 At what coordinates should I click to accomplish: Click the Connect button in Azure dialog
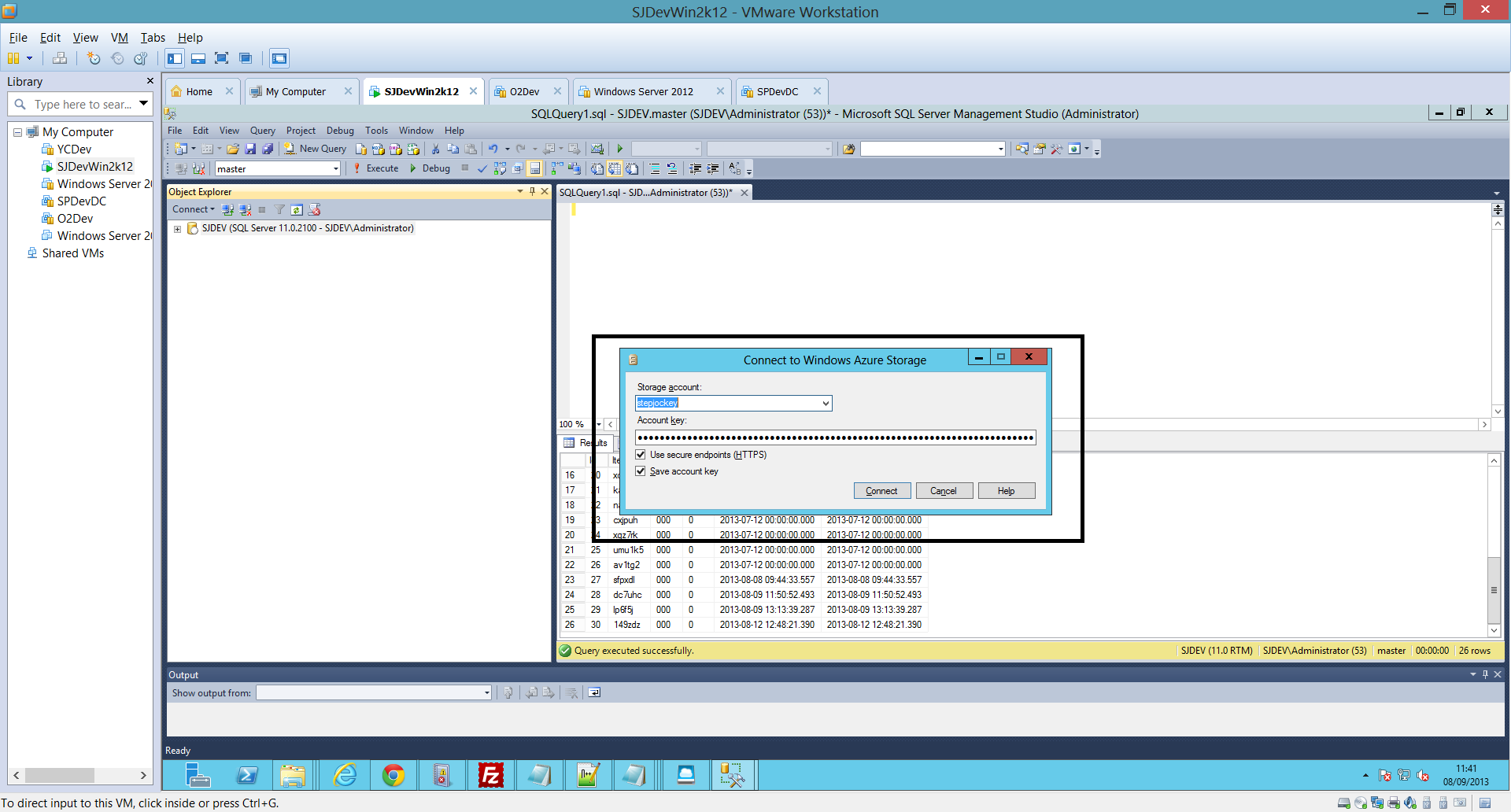[881, 491]
